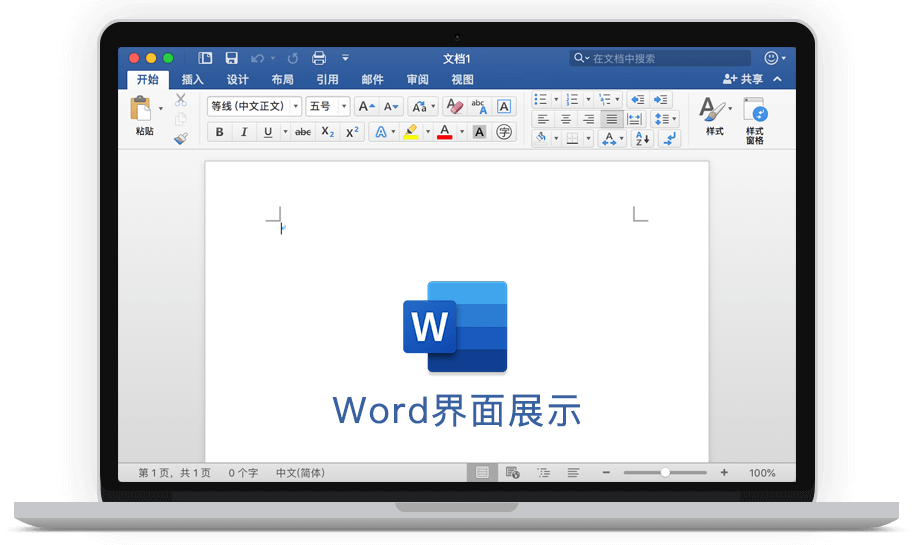This screenshot has height=545, width=912.
Task: Decrease indent icon
Action: click(x=637, y=99)
